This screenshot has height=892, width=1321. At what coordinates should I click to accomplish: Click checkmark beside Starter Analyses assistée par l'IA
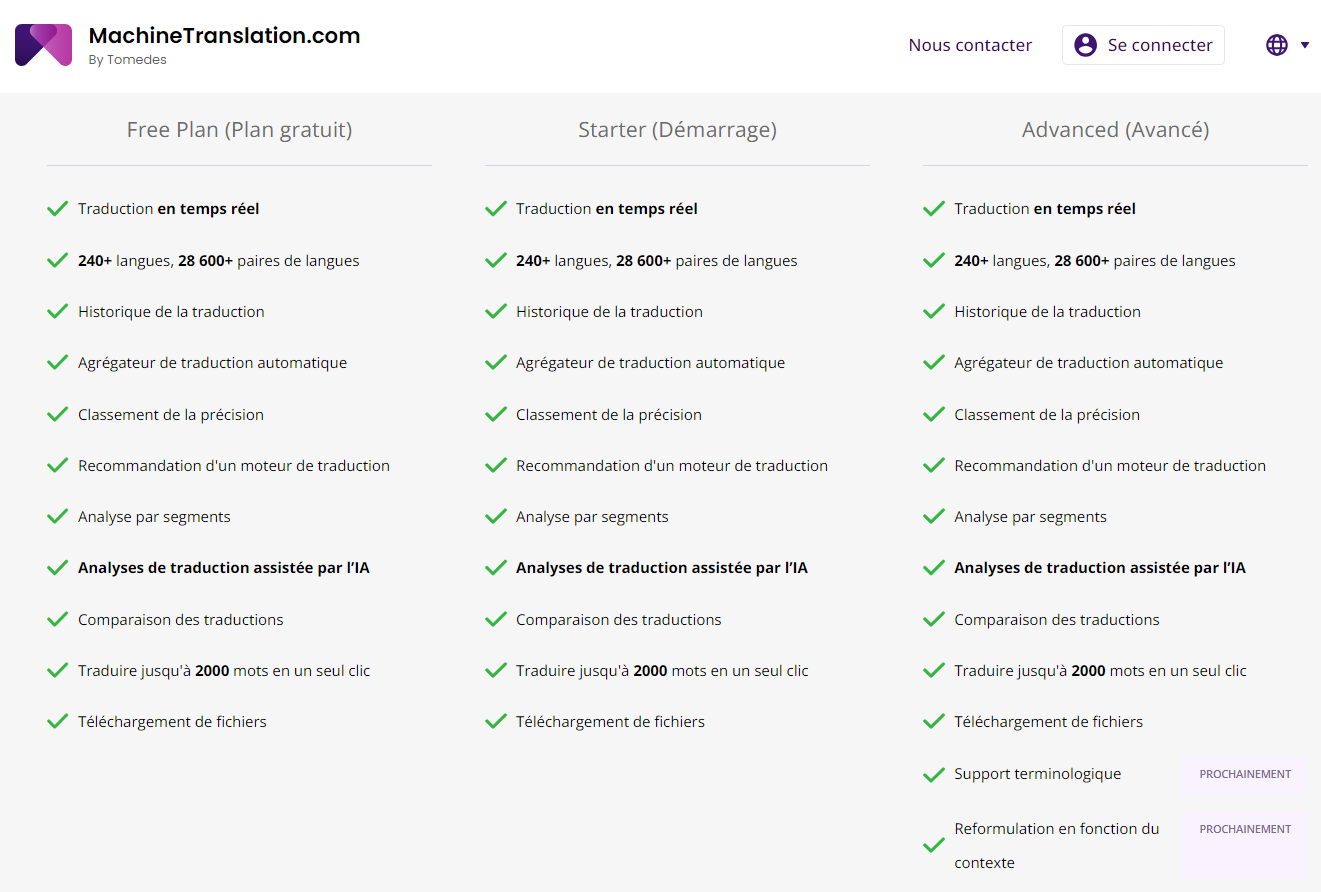click(496, 568)
